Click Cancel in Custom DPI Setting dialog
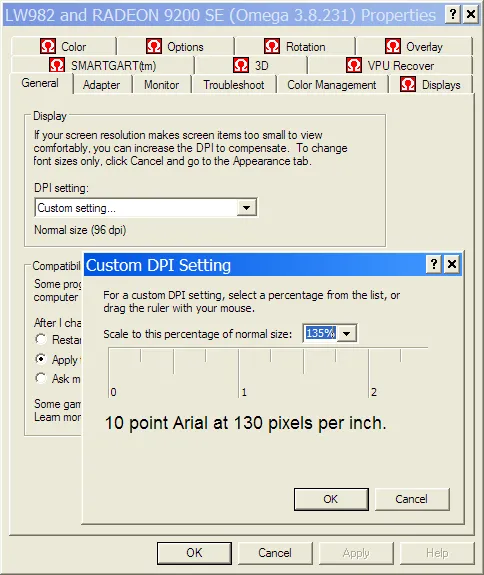 point(412,499)
